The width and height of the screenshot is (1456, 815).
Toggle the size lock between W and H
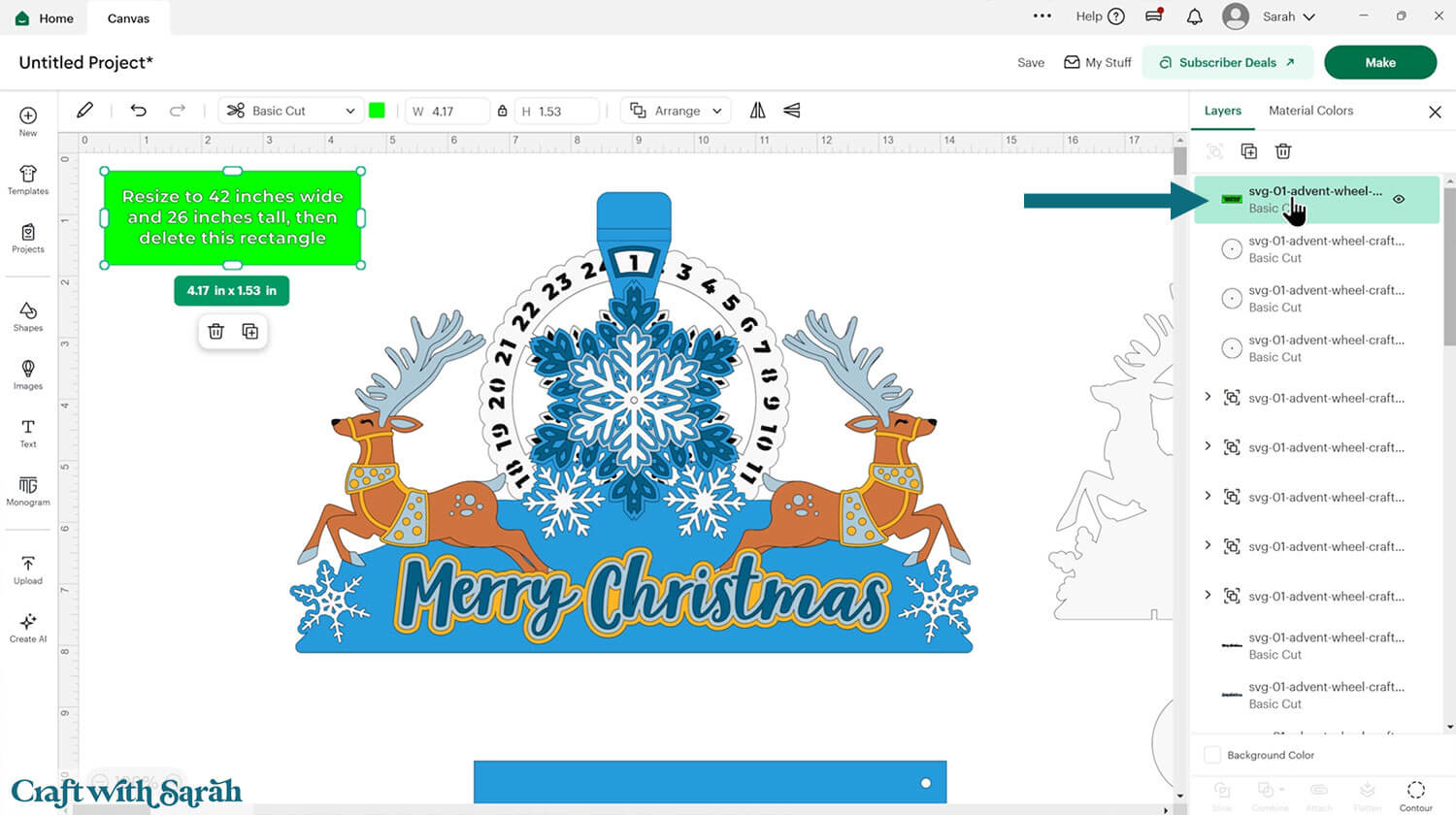pos(502,111)
